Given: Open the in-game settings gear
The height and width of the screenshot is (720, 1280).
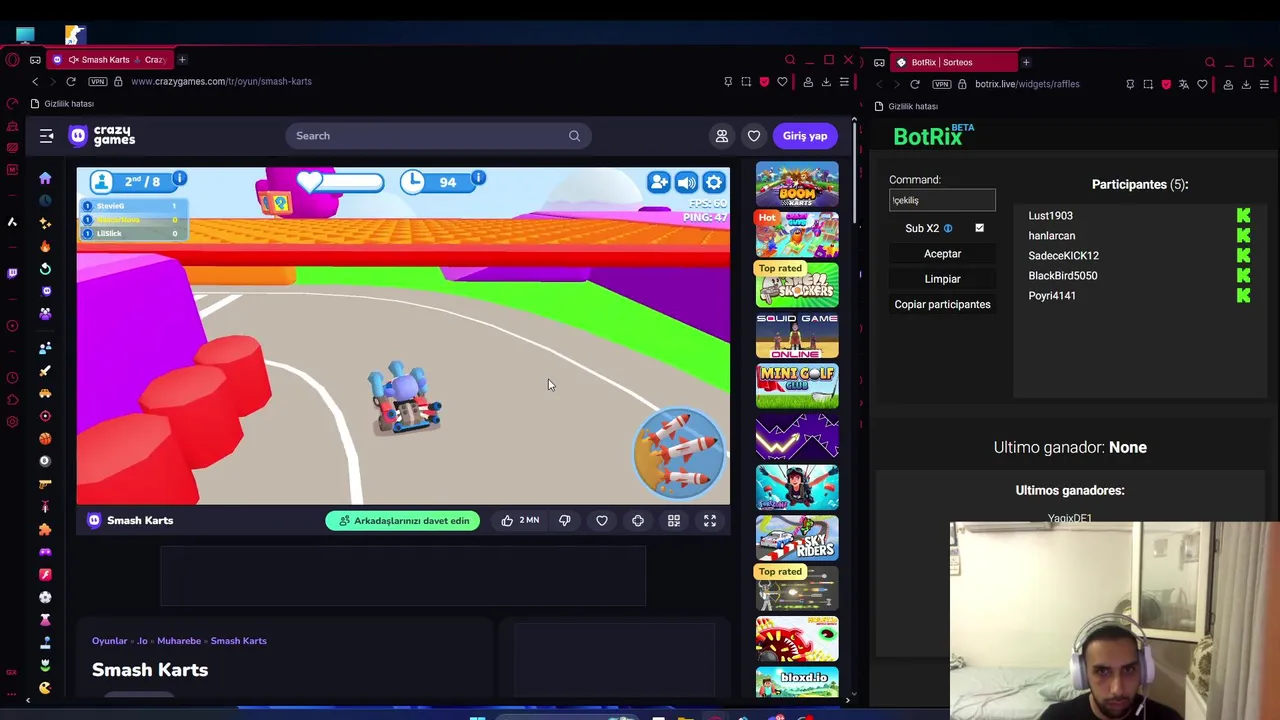Looking at the screenshot, I should coord(713,182).
